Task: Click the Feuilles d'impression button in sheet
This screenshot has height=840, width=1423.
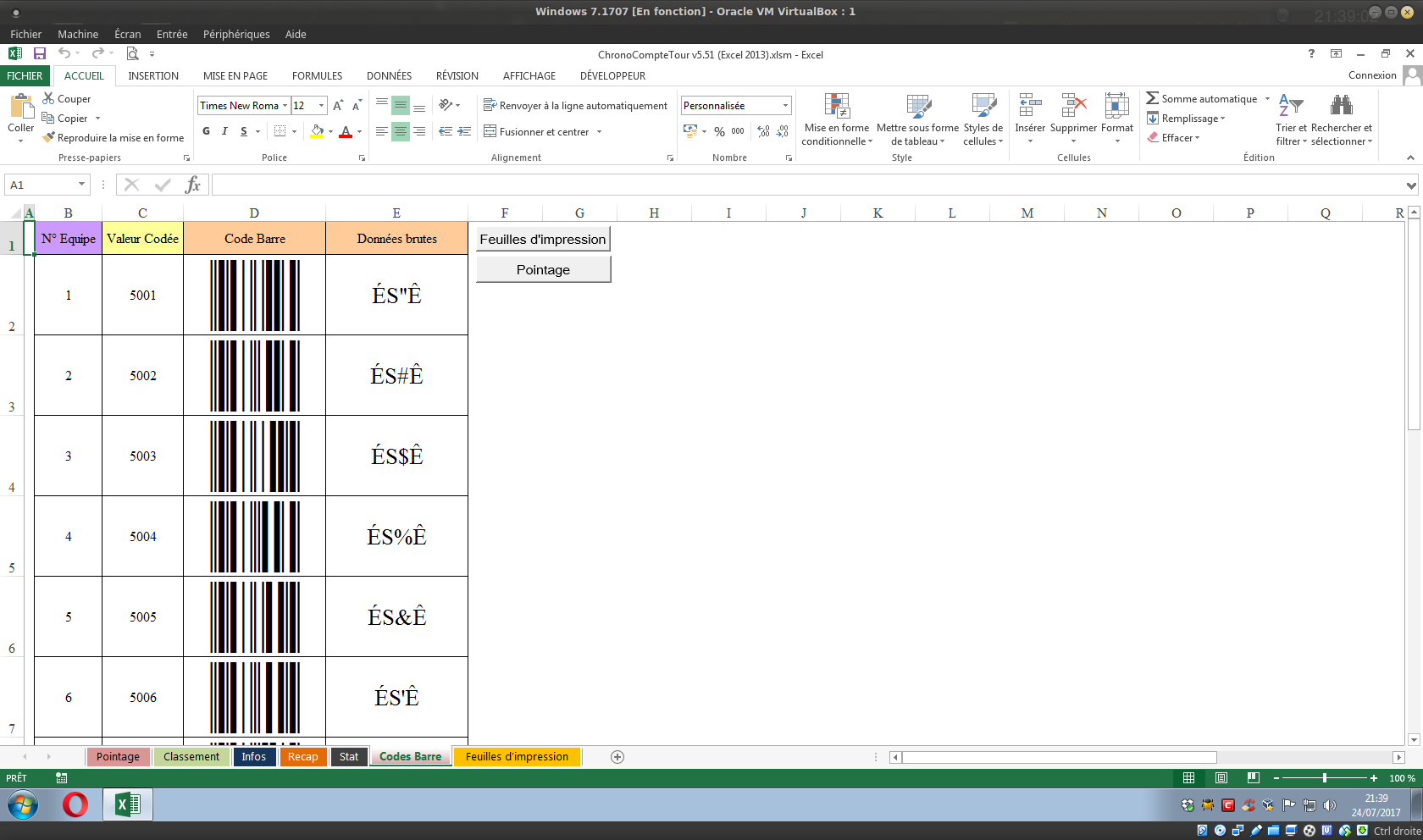Action: click(x=543, y=240)
